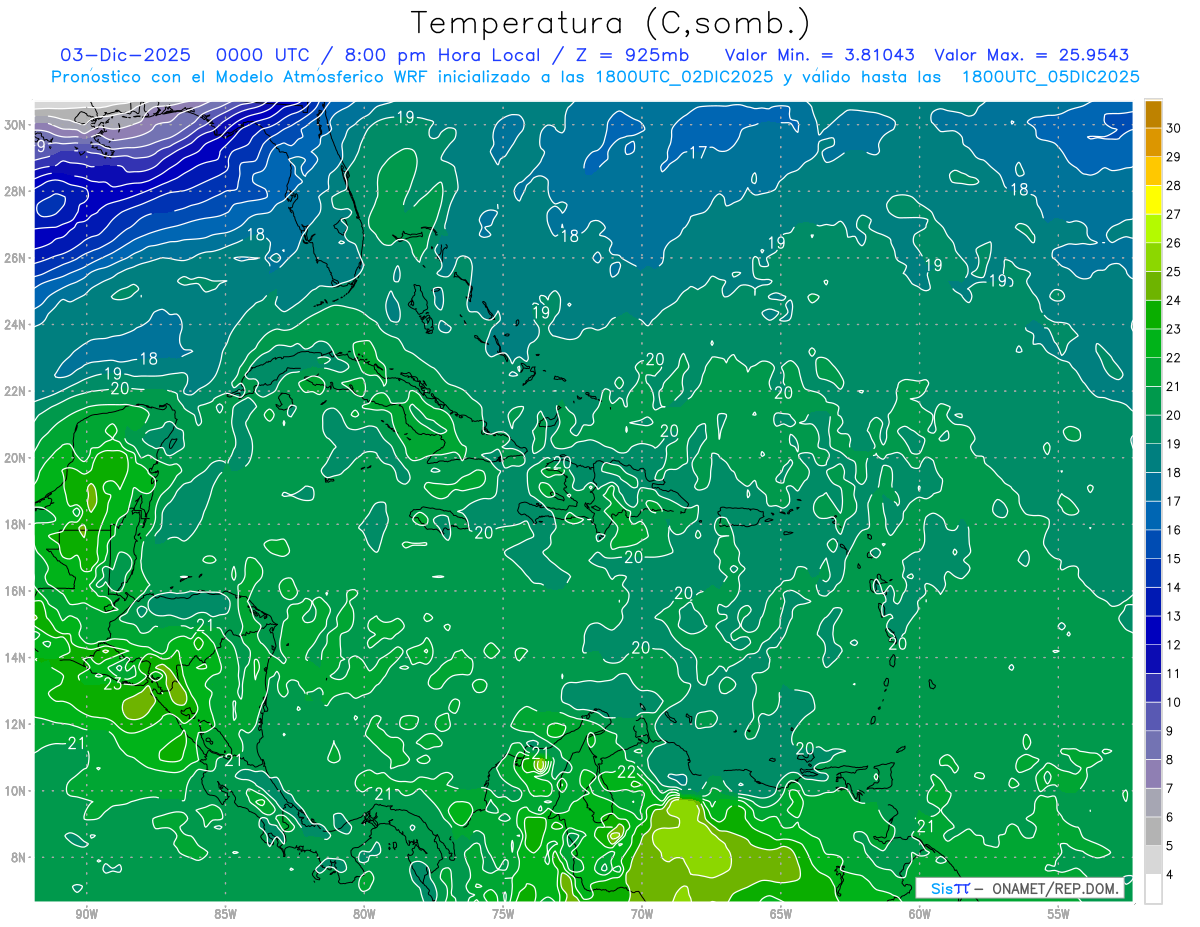Pick the orange colorbar swatch above 30

click(1153, 114)
